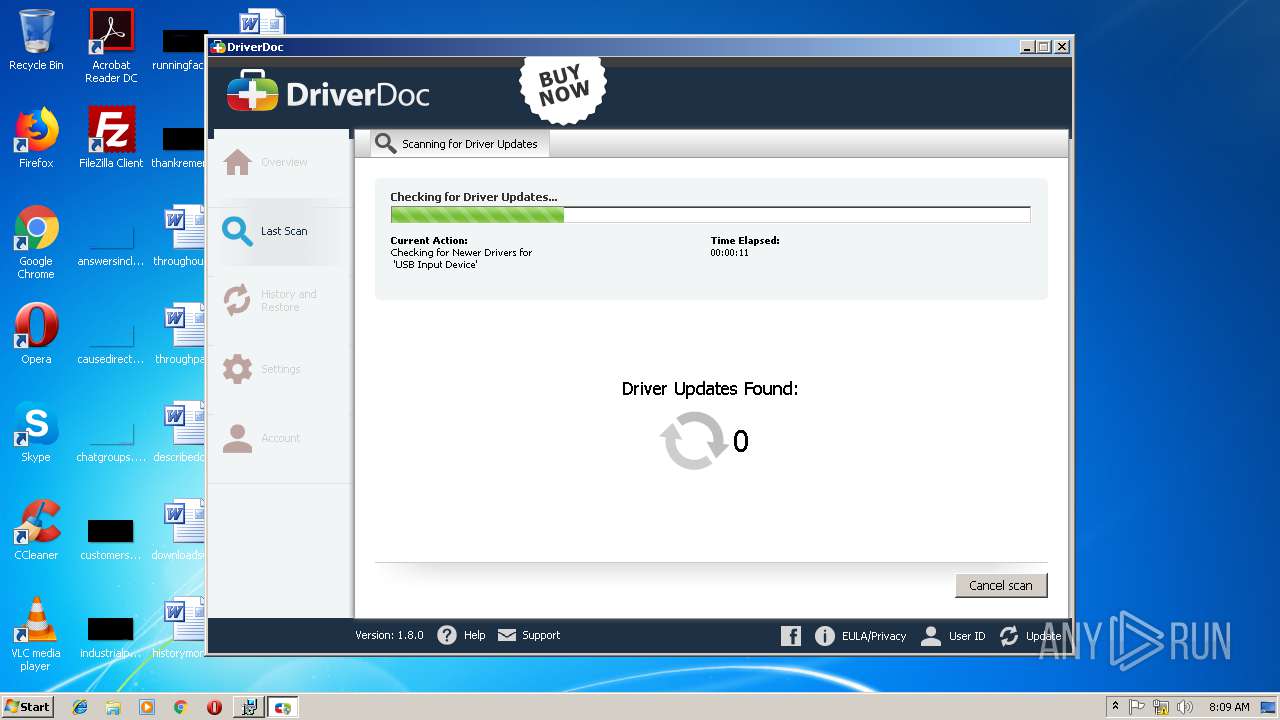Screen dimensions: 1280x720
Task: Open the customers... desktop file
Action: tap(111, 539)
